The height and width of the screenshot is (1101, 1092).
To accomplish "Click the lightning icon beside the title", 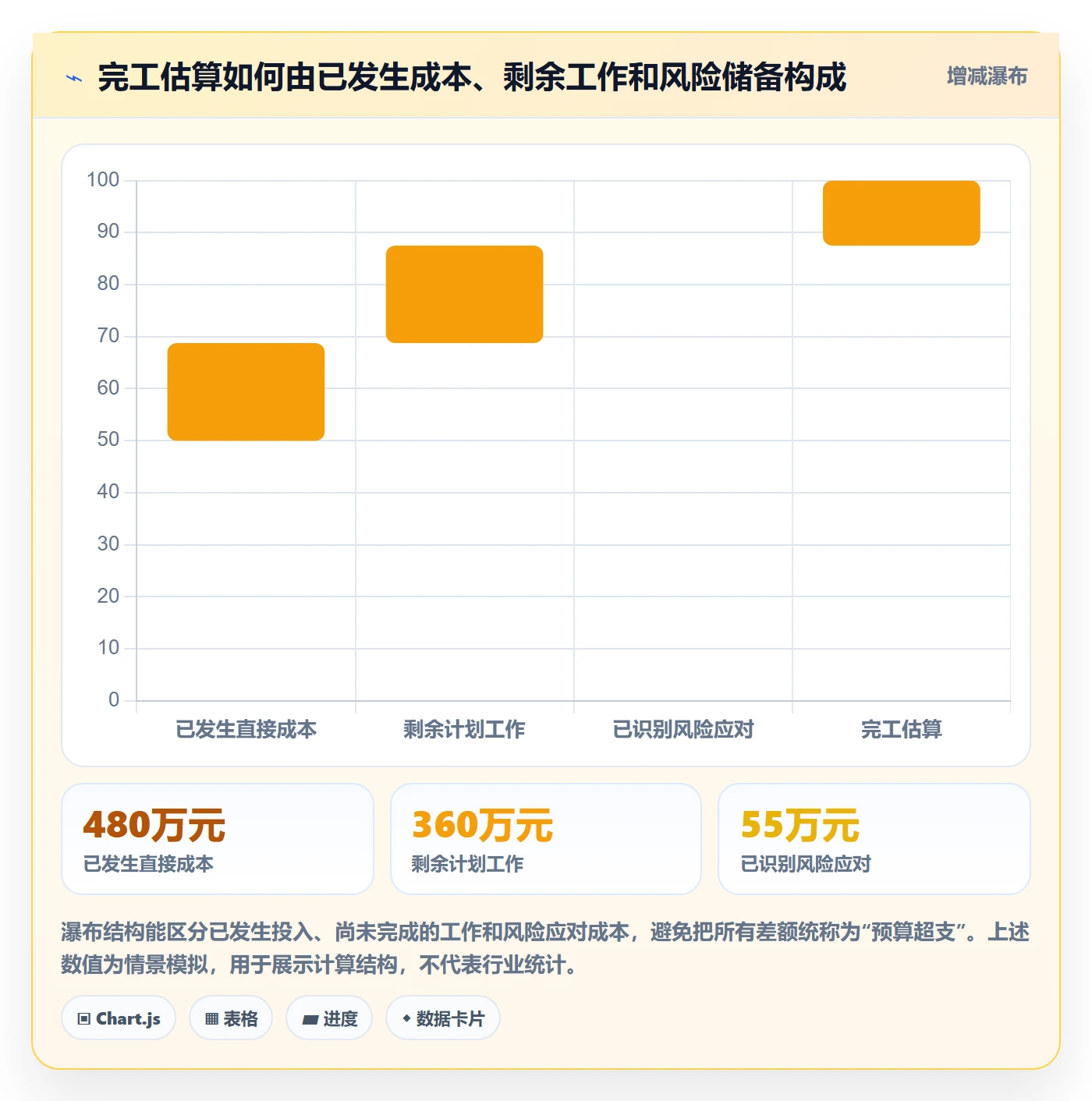I will point(74,78).
